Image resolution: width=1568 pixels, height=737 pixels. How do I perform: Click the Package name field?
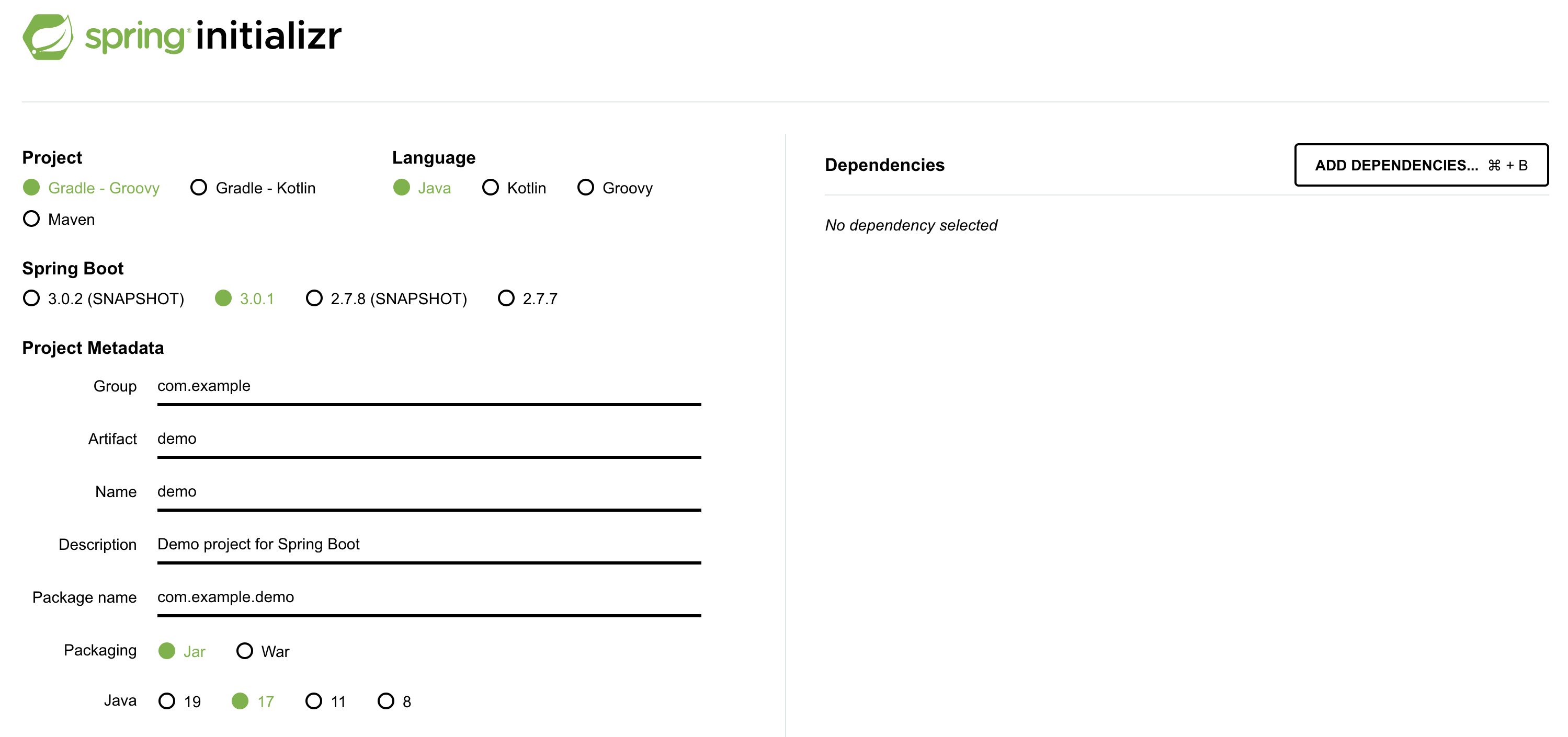pos(428,597)
